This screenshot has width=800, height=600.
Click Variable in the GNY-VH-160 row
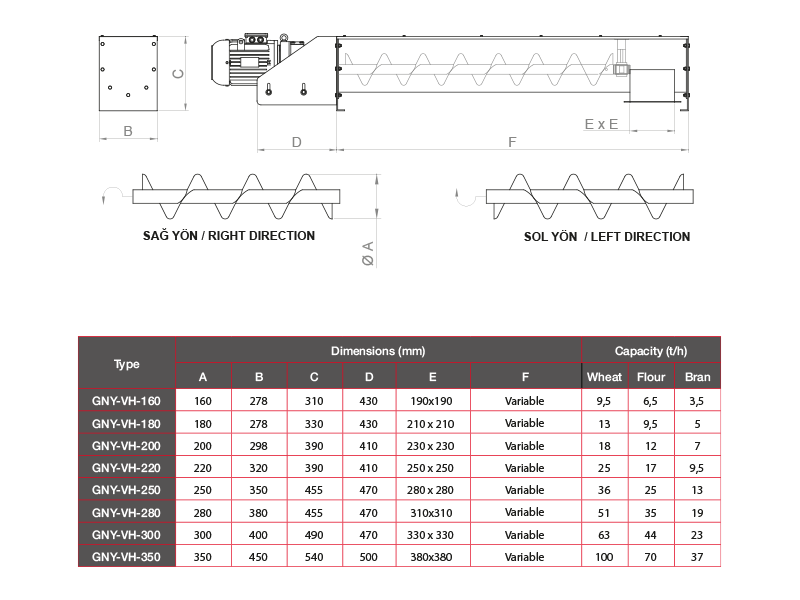pyautogui.click(x=524, y=401)
